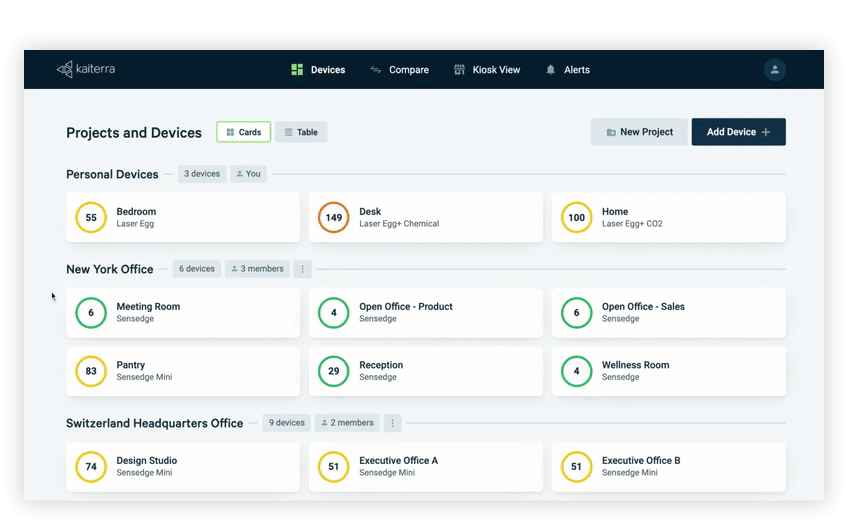Click the green 29 ring on Reception
This screenshot has width=848, height=525.
pos(333,371)
